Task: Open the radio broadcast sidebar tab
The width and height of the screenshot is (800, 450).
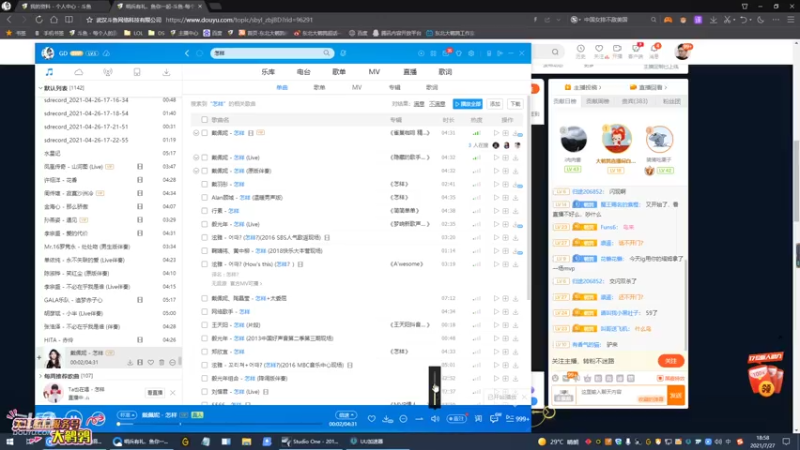Action: [x=108, y=72]
